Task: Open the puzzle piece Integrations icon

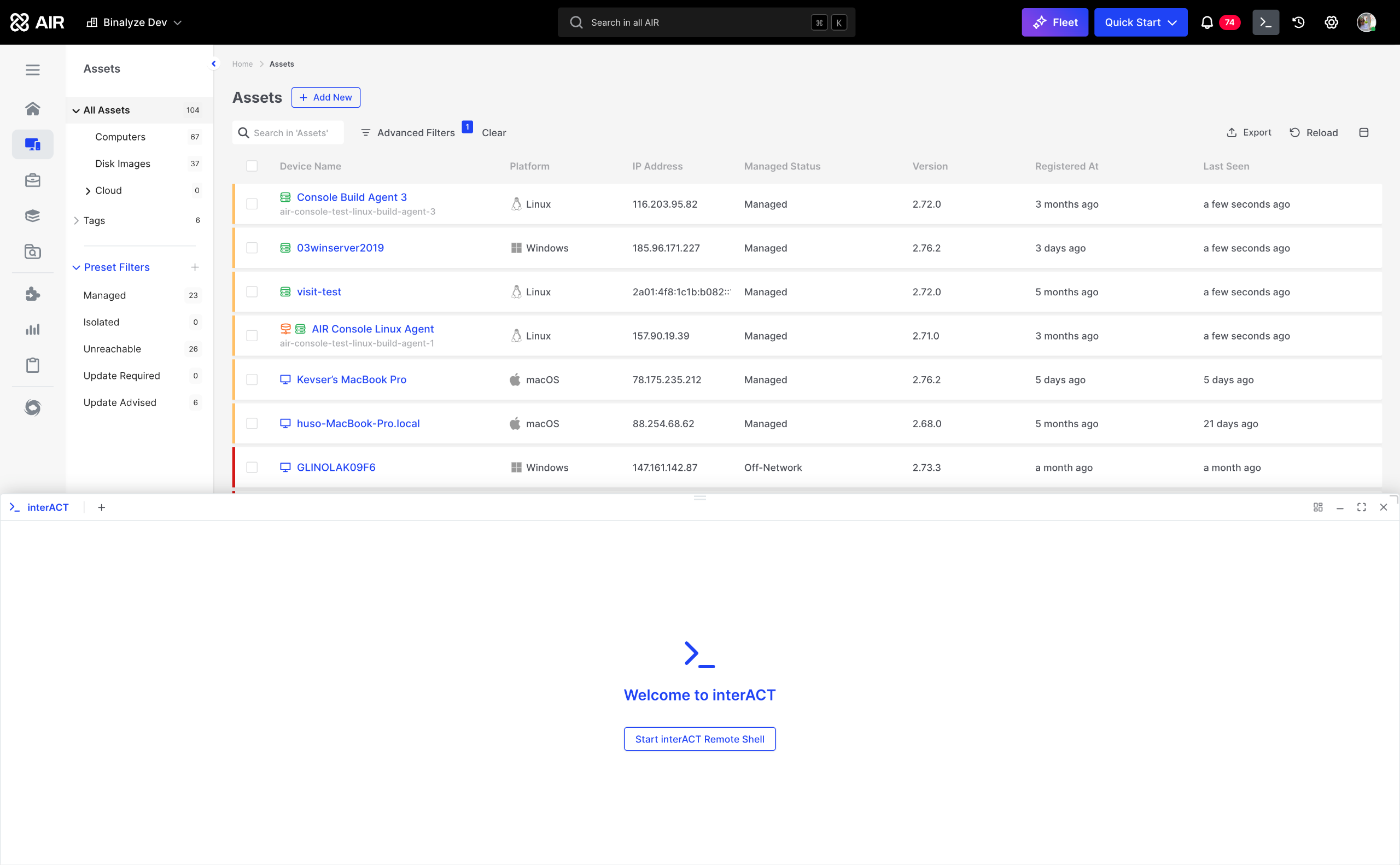Action: click(x=33, y=294)
